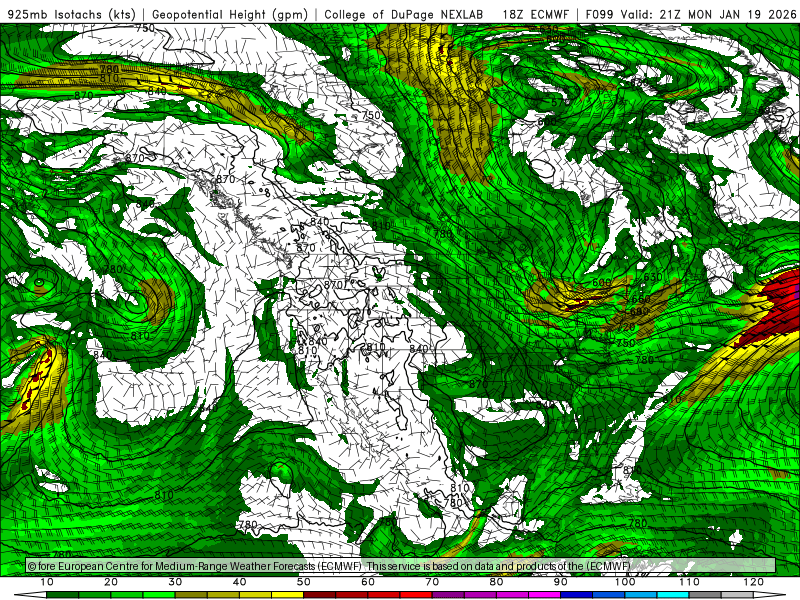Click the '20' label on the color scale
Screen dimensions: 800x600
tap(111, 582)
